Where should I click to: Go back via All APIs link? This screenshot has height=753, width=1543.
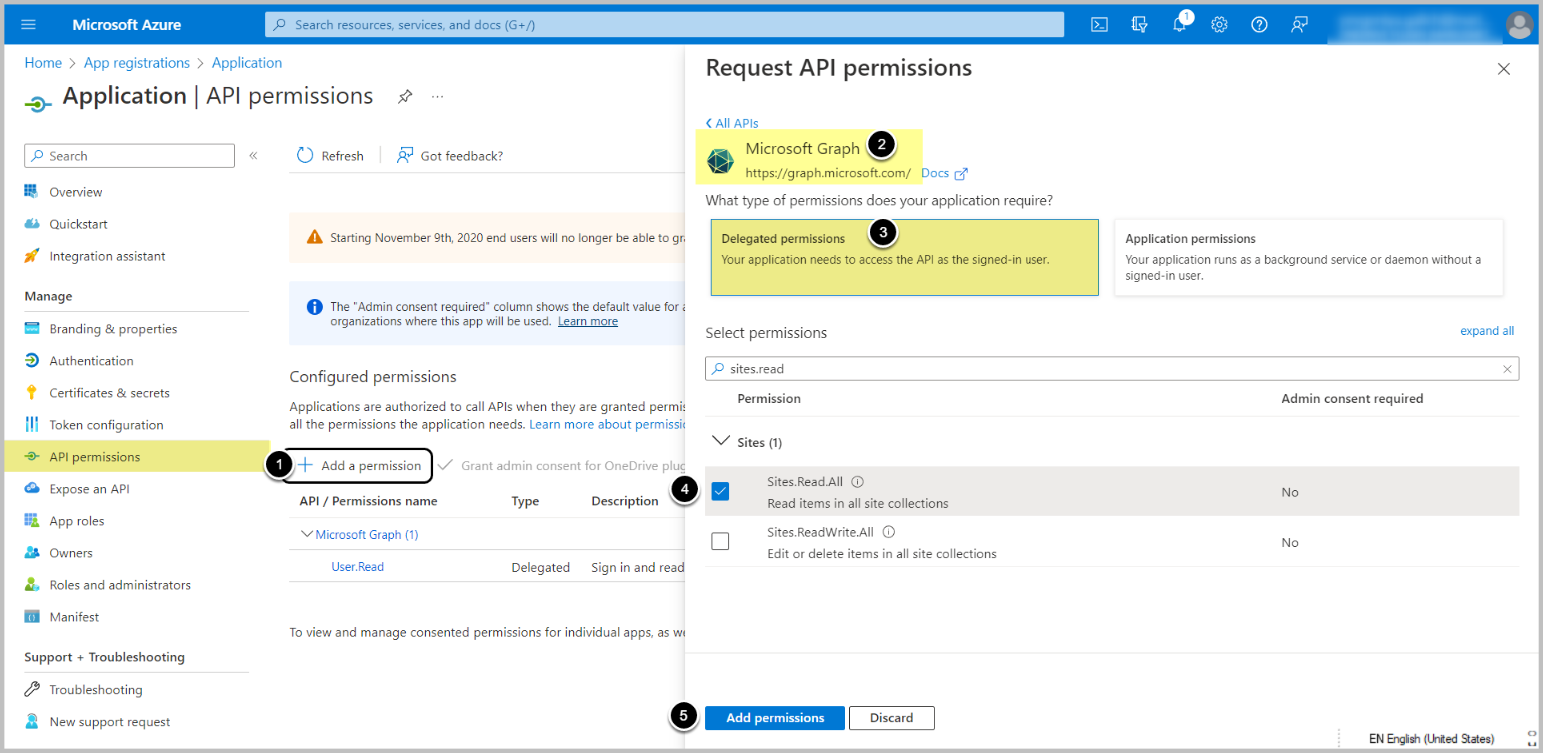click(732, 123)
